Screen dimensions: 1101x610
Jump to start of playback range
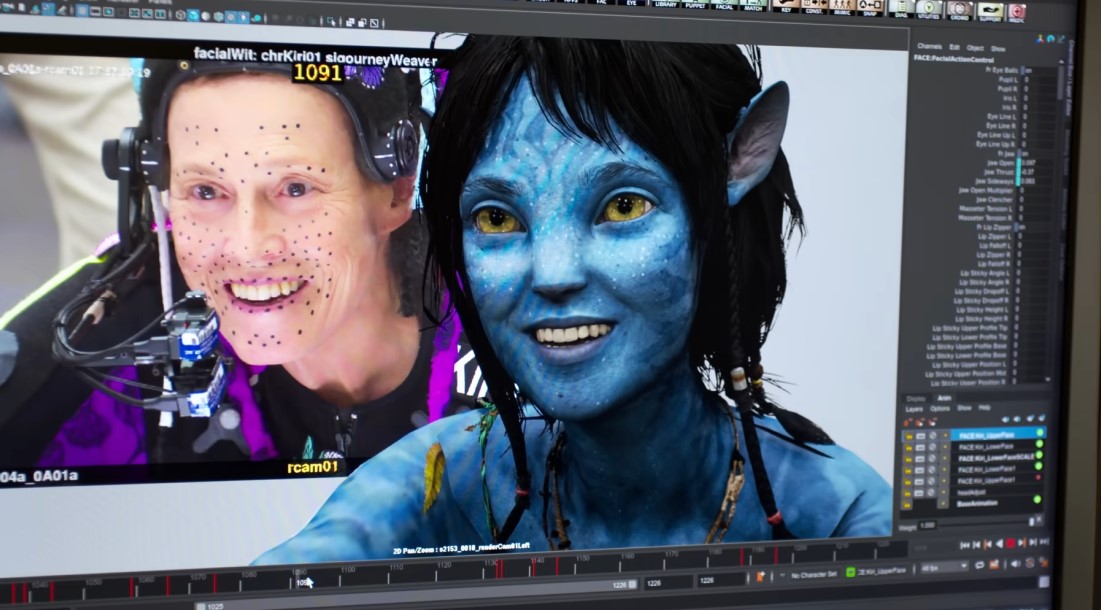(x=964, y=544)
